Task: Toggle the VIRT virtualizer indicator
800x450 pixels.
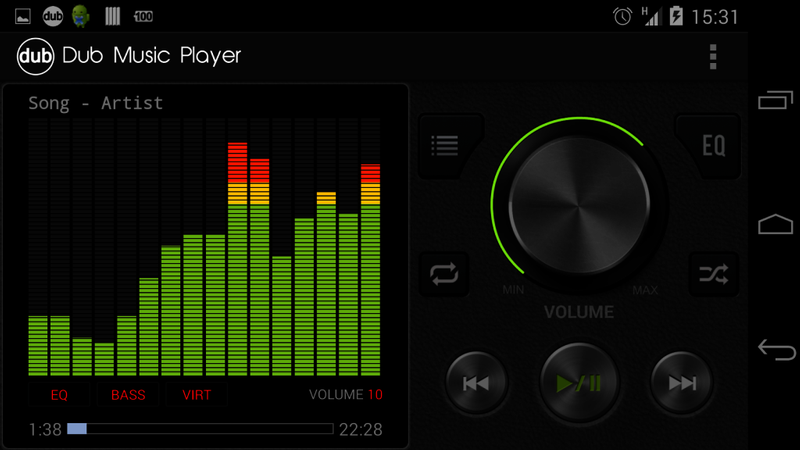Action: point(196,394)
